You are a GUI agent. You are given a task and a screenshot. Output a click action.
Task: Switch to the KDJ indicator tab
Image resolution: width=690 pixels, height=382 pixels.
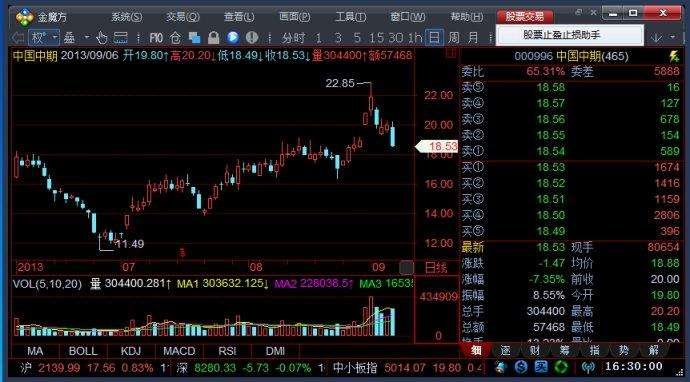(x=131, y=351)
